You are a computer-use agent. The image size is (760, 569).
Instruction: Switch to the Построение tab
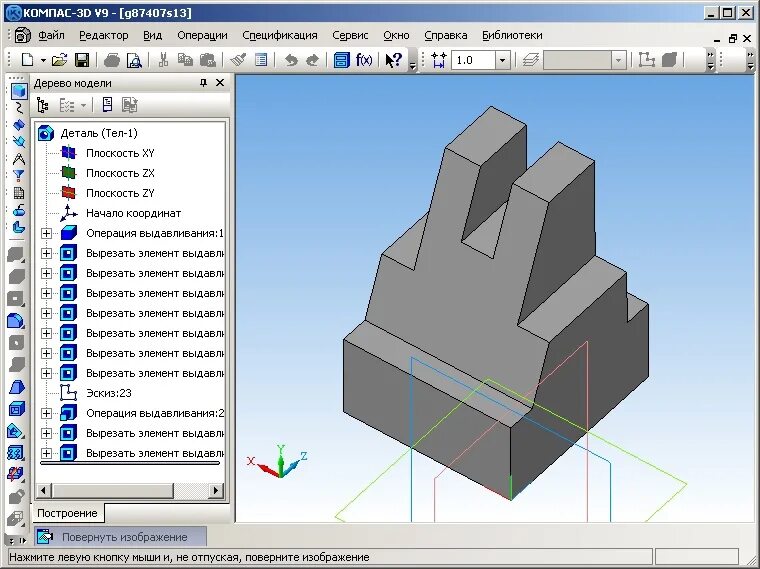pyautogui.click(x=67, y=513)
